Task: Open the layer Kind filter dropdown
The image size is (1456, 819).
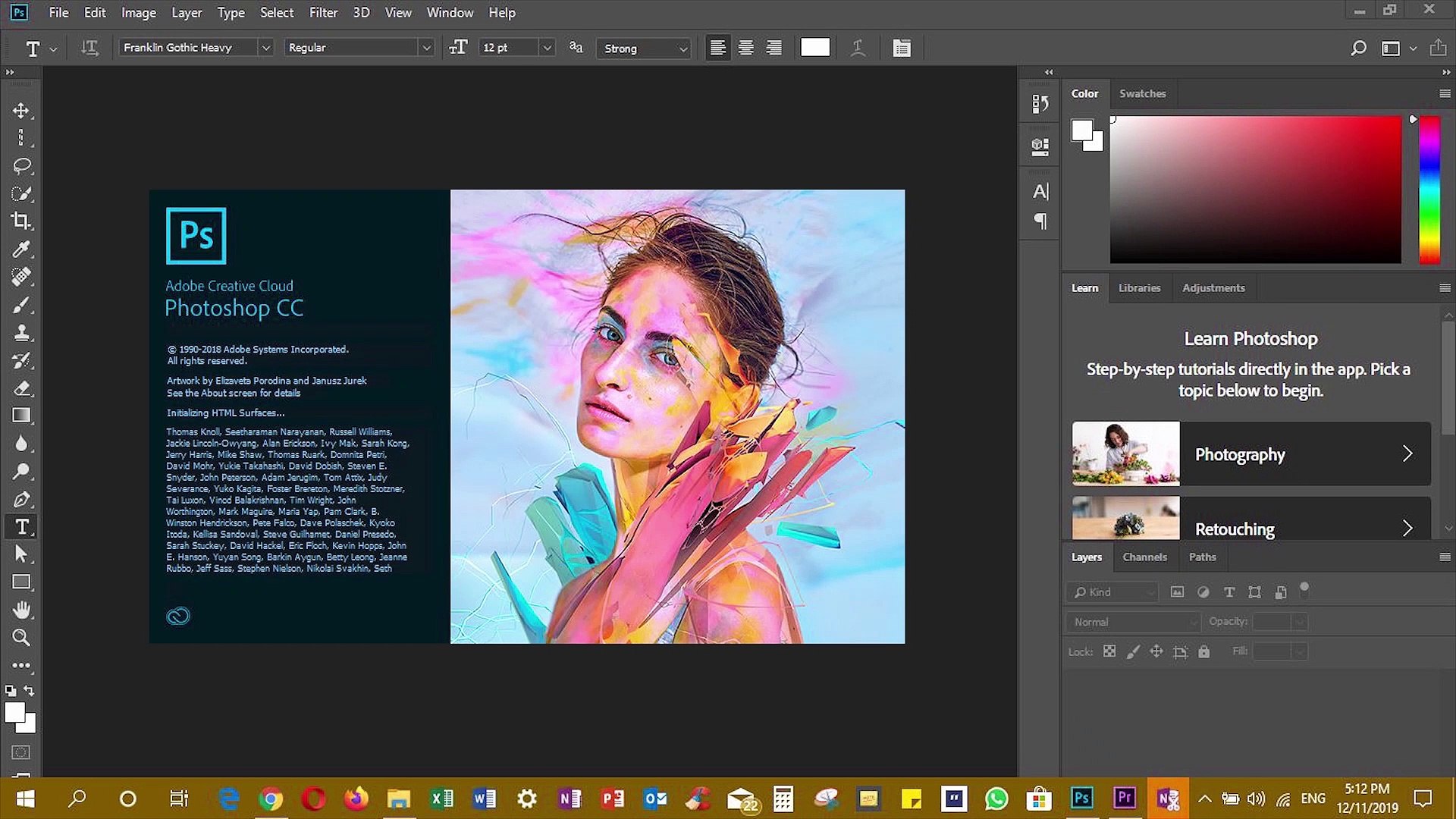Action: tap(1112, 592)
